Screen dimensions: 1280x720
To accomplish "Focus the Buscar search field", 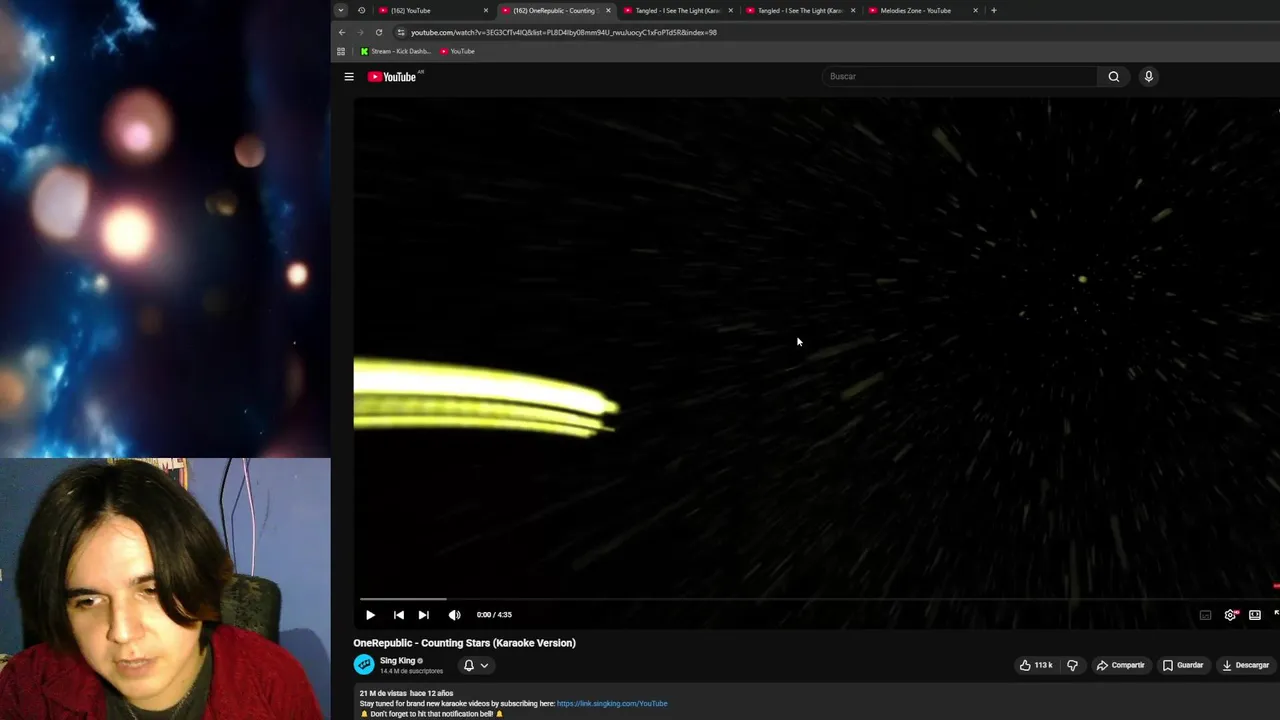I will click(960, 76).
